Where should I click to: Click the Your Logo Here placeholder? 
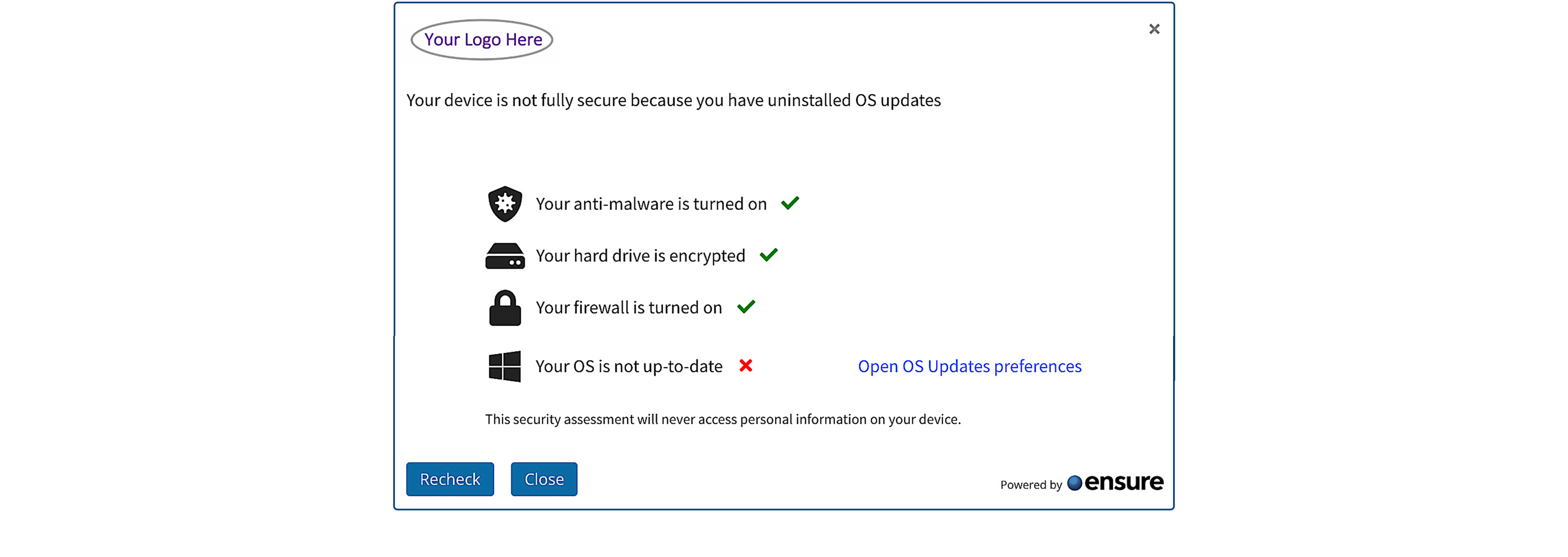coord(482,40)
